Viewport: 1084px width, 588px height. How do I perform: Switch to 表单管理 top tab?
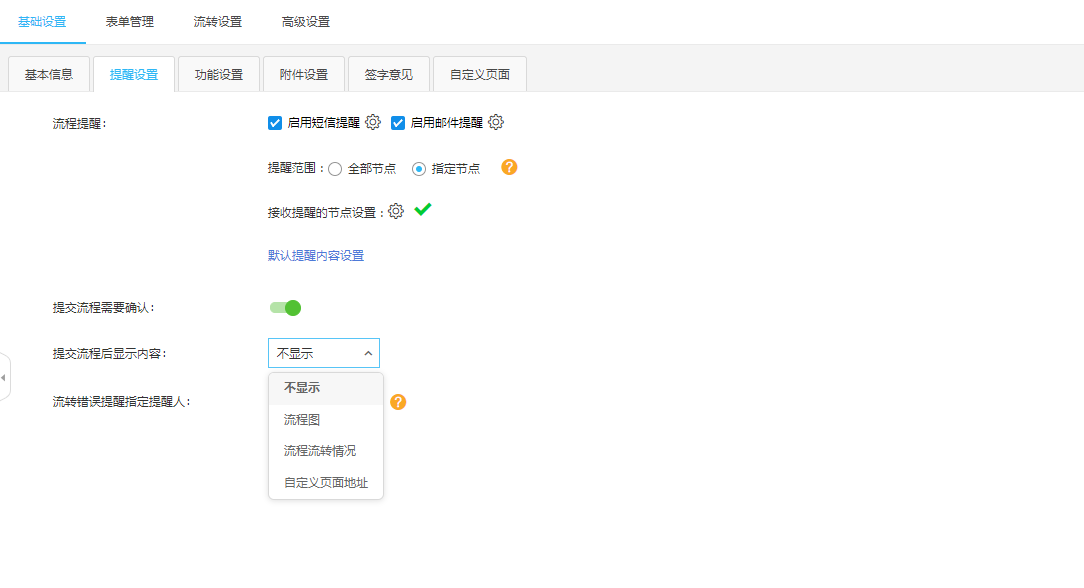click(x=130, y=22)
